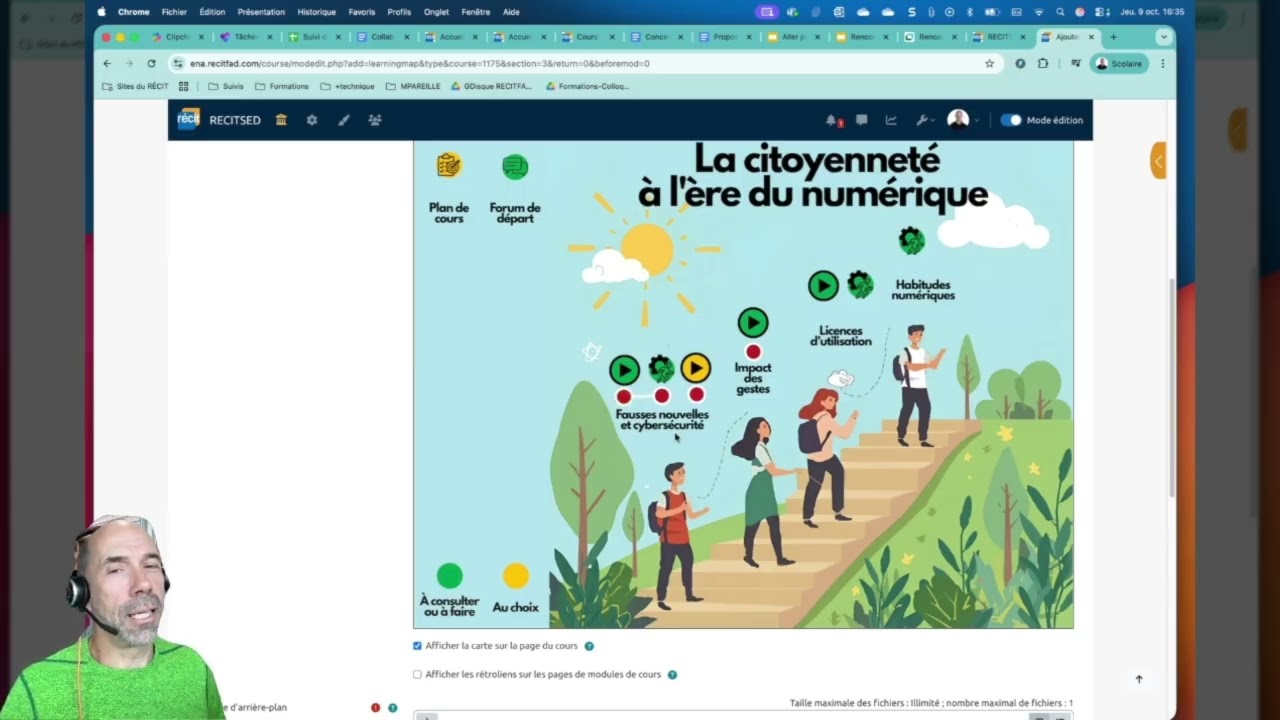Open the +technique bookmark folder
Viewport: 1280px width, 720px height.
[x=347, y=86]
